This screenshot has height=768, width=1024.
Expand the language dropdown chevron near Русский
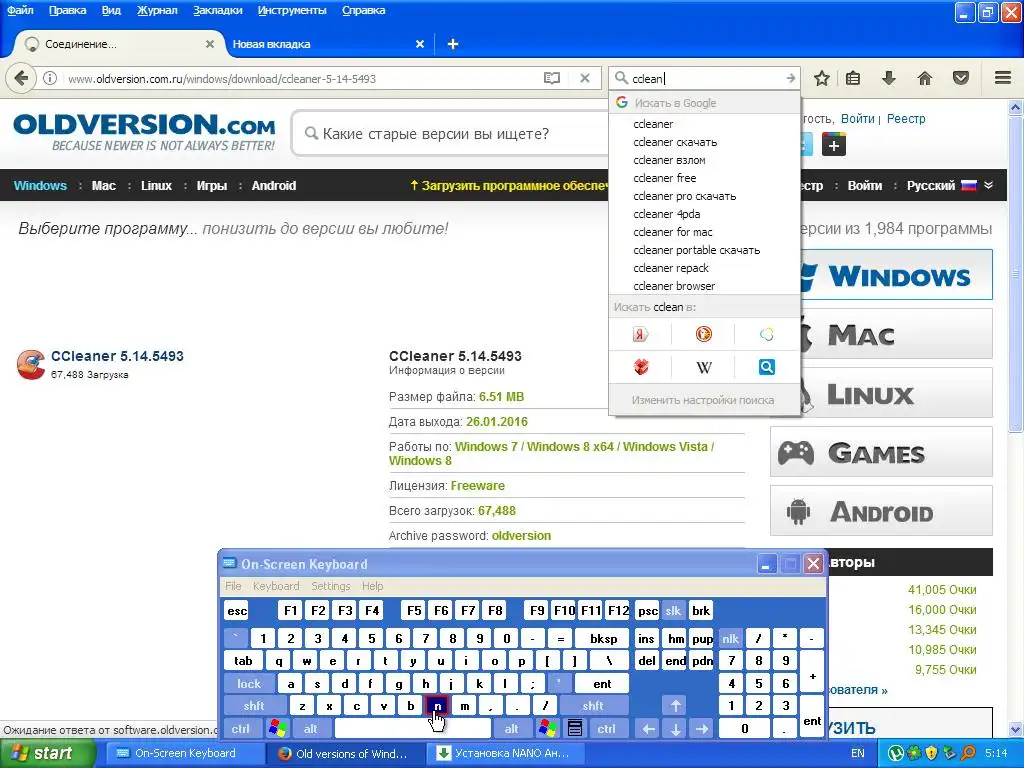989,185
